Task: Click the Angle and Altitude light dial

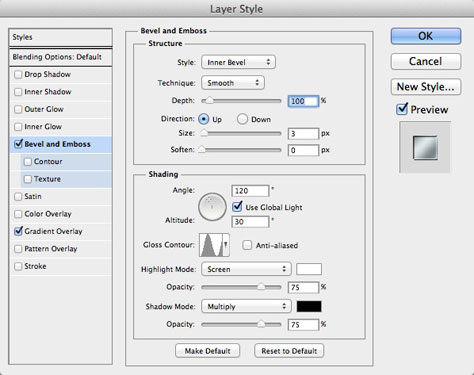Action: tap(212, 207)
